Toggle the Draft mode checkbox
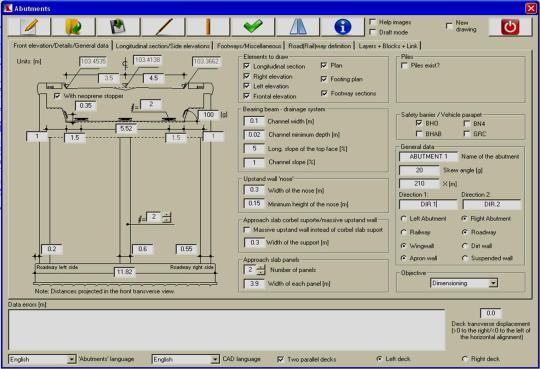 372,32
